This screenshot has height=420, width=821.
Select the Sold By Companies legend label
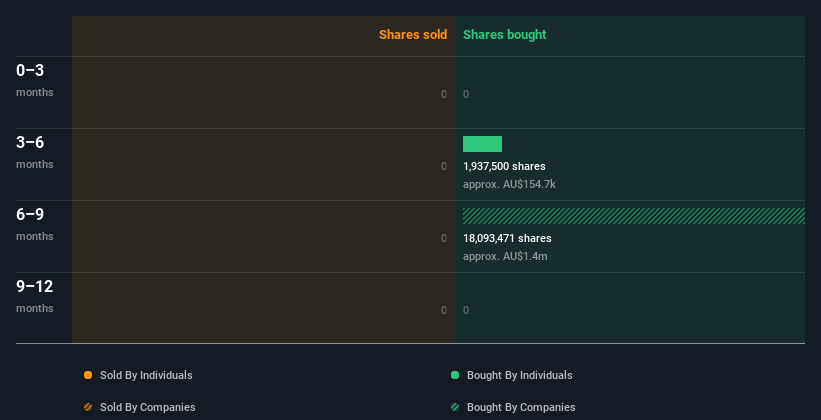(148, 407)
